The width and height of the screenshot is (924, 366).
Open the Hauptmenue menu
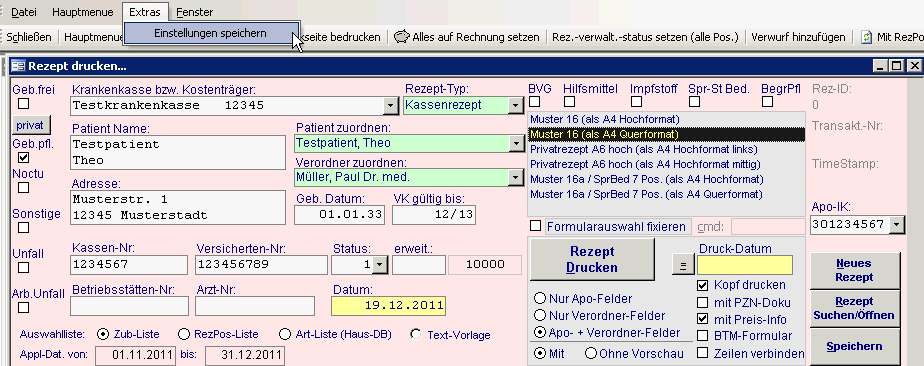tap(82, 12)
